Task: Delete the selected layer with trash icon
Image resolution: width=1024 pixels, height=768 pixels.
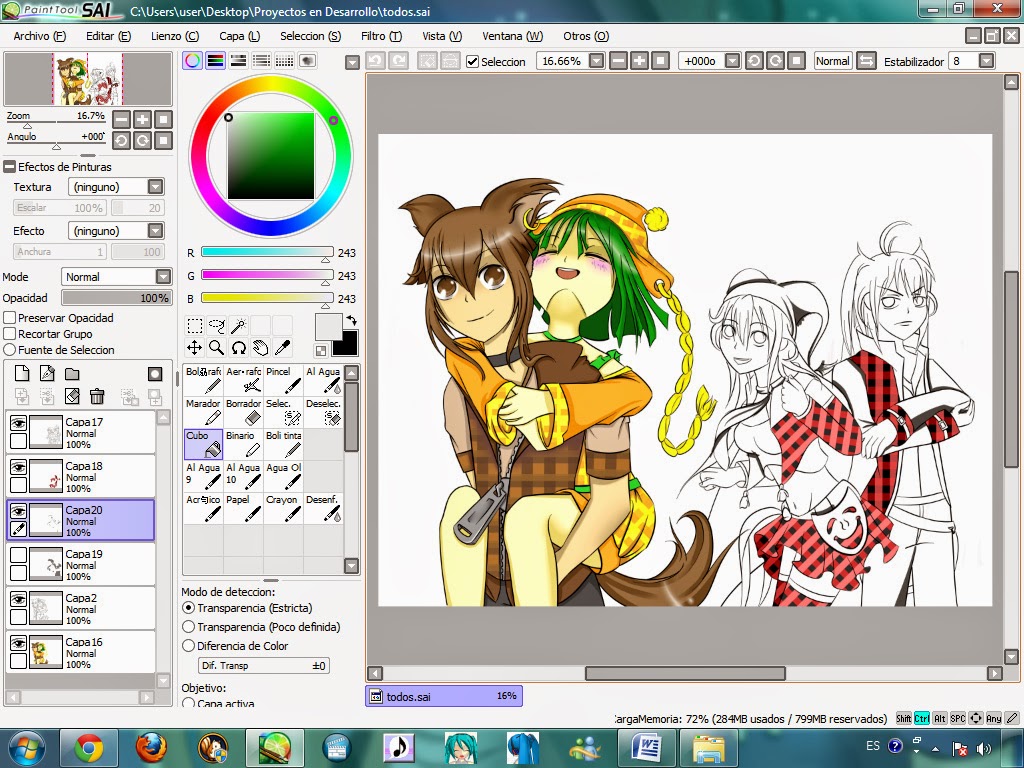Action: point(97,396)
